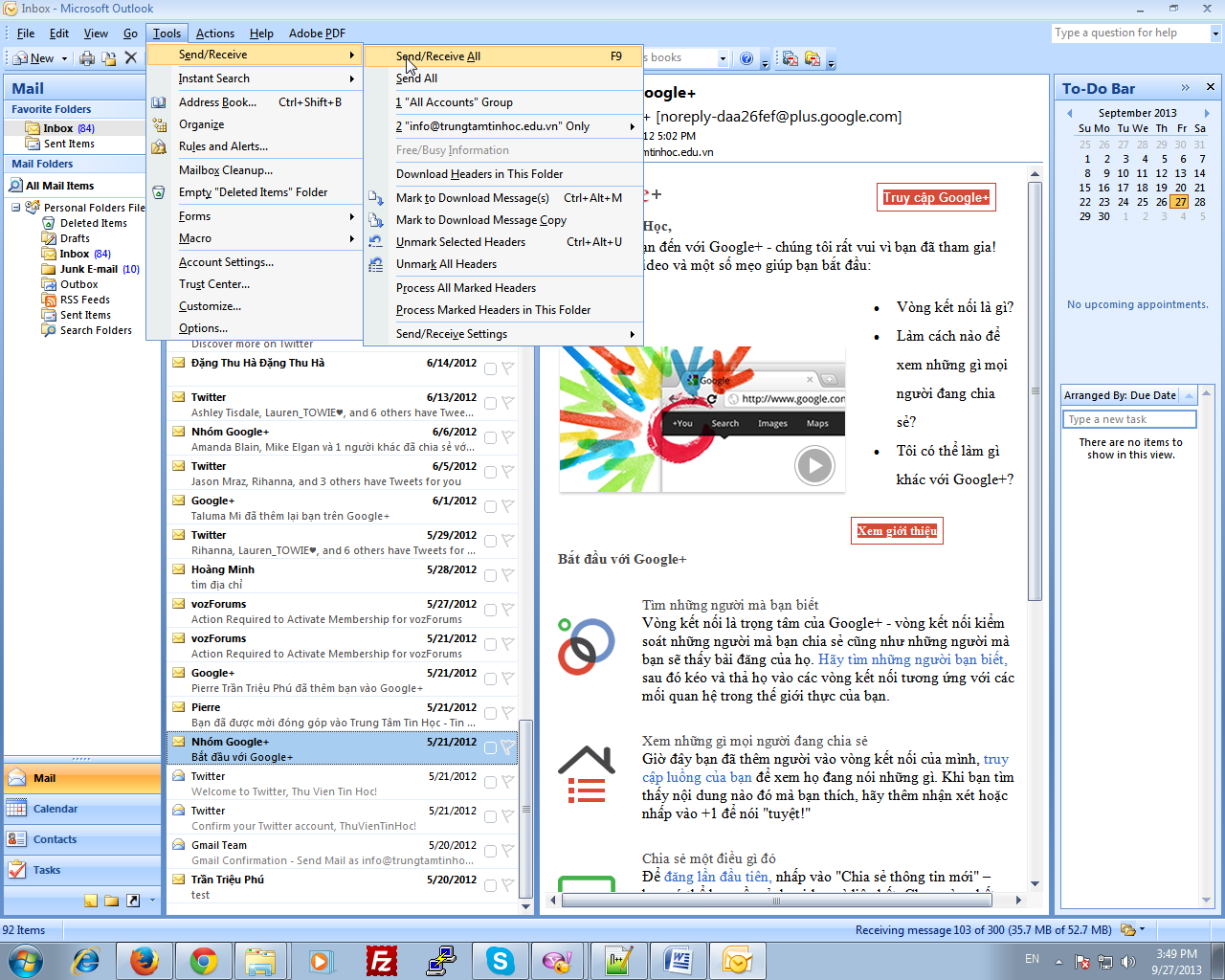The height and width of the screenshot is (980, 1225).
Task: Open Send/Receive Settings submenu
Action: pyautogui.click(x=504, y=334)
